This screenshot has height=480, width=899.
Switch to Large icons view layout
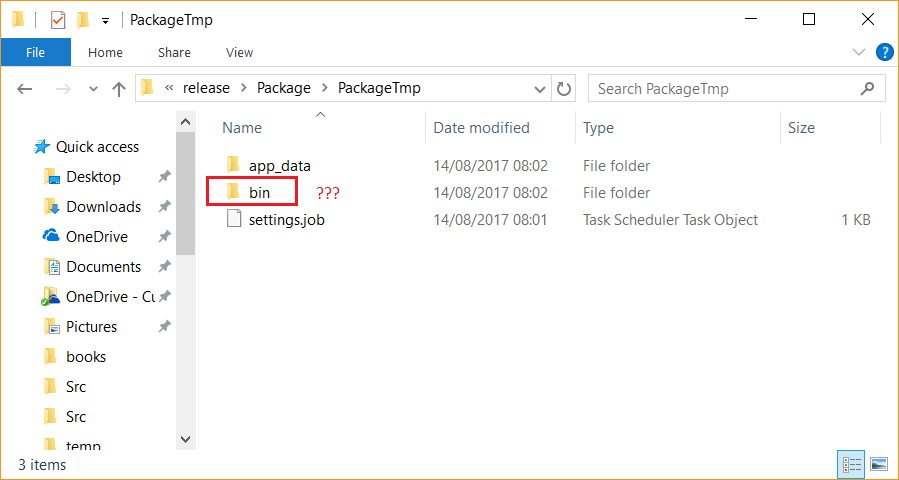(879, 464)
